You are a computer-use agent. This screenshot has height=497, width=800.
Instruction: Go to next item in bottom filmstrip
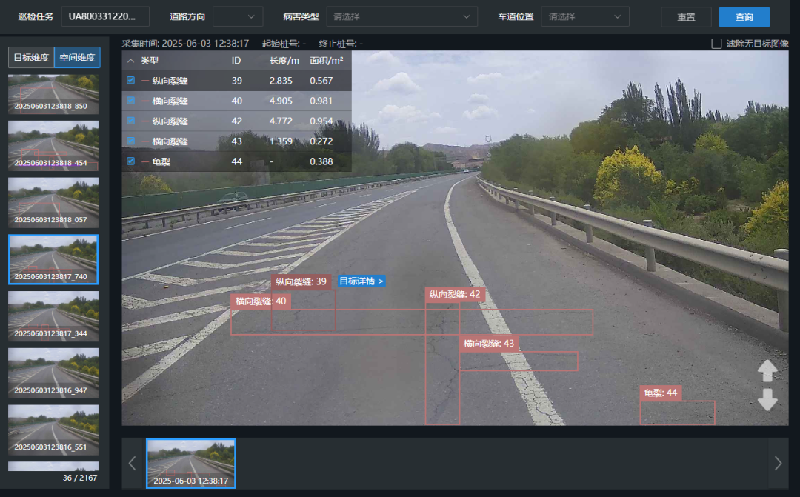pos(778,463)
